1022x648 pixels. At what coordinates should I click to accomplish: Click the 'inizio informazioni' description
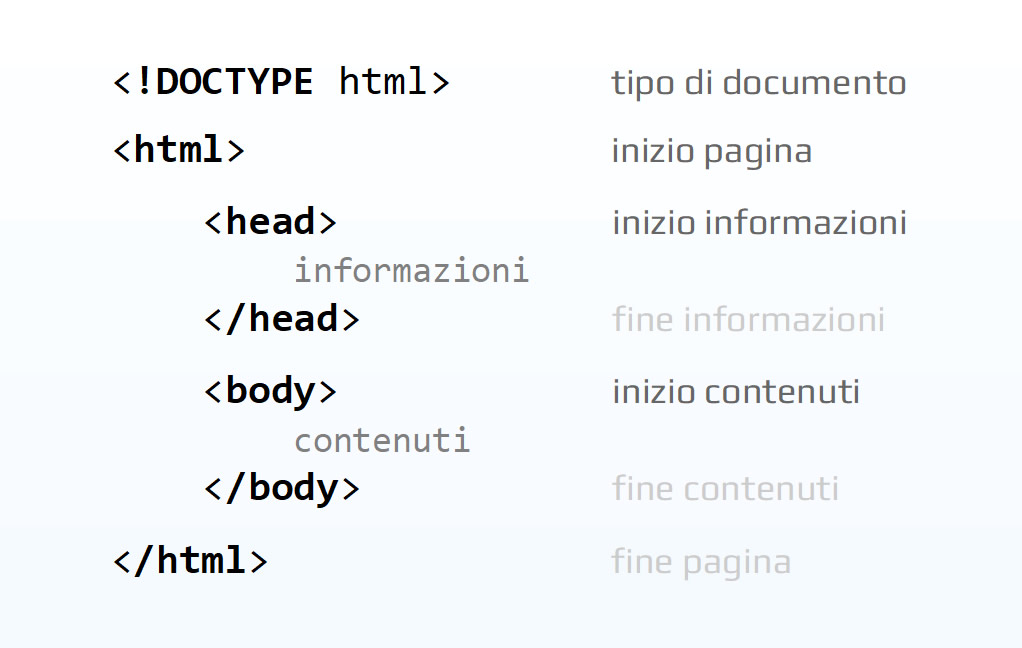click(x=759, y=223)
